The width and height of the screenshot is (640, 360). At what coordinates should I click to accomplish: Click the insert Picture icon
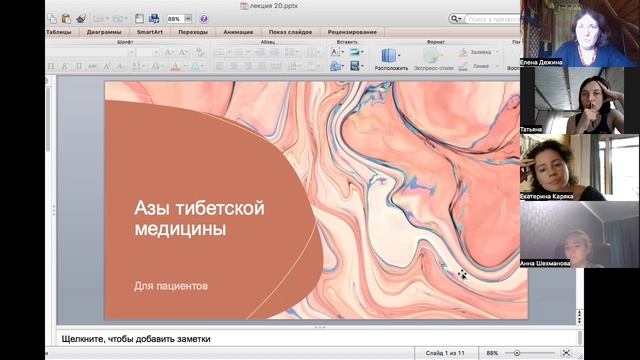354,52
